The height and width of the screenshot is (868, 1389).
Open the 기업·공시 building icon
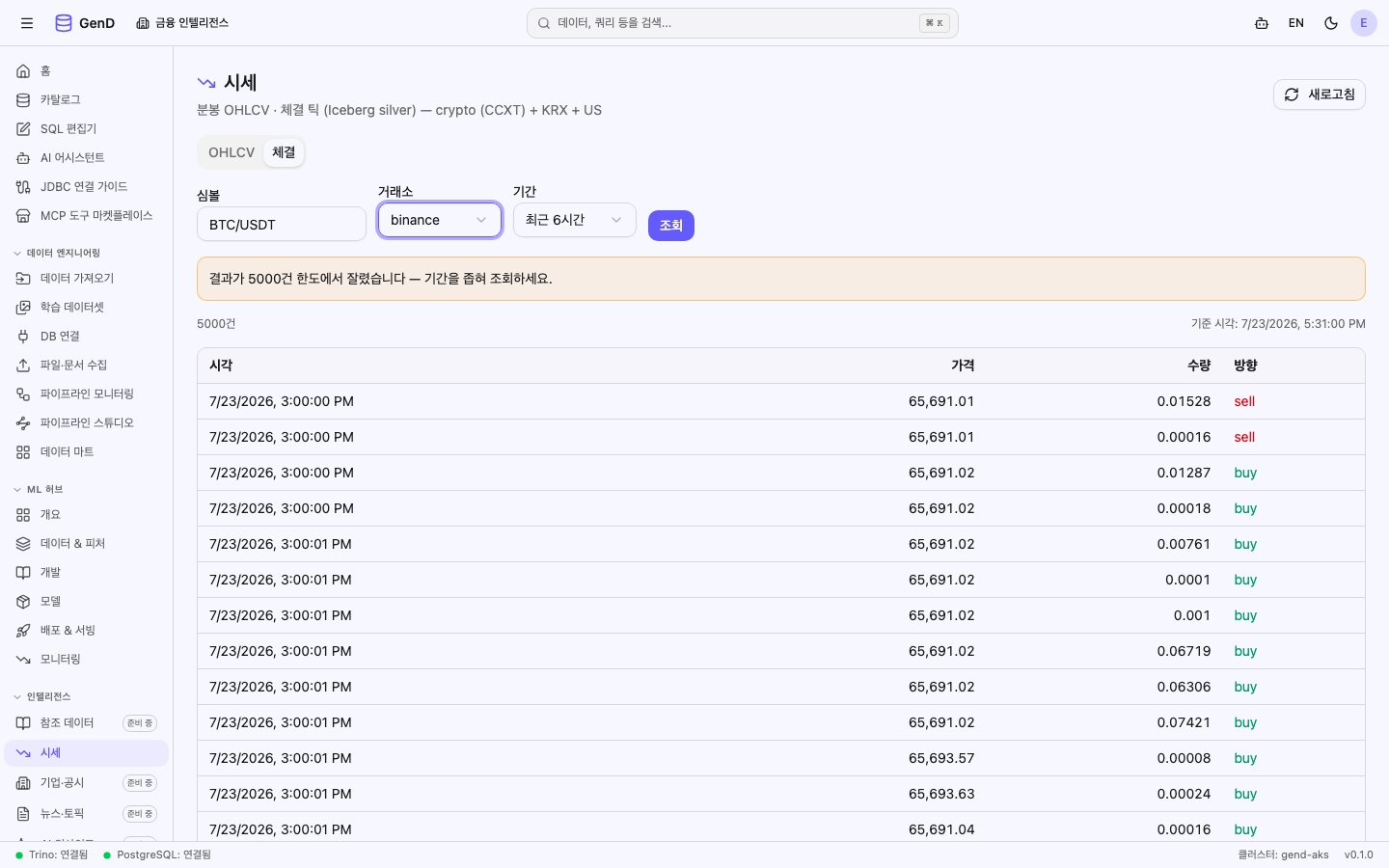23,783
